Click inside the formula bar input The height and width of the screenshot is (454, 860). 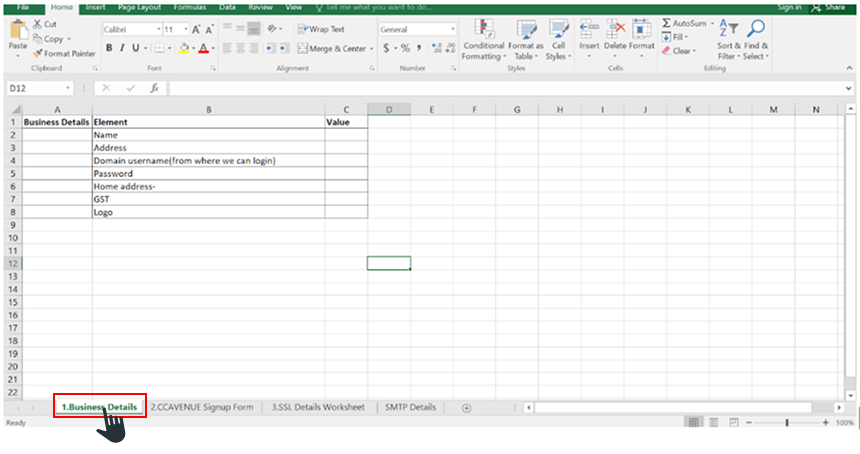click(500, 88)
